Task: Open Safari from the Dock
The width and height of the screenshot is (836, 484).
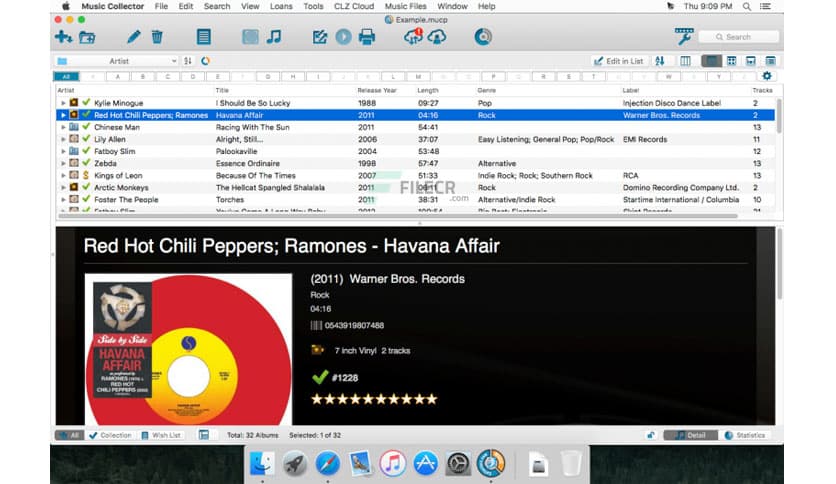Action: click(x=327, y=463)
